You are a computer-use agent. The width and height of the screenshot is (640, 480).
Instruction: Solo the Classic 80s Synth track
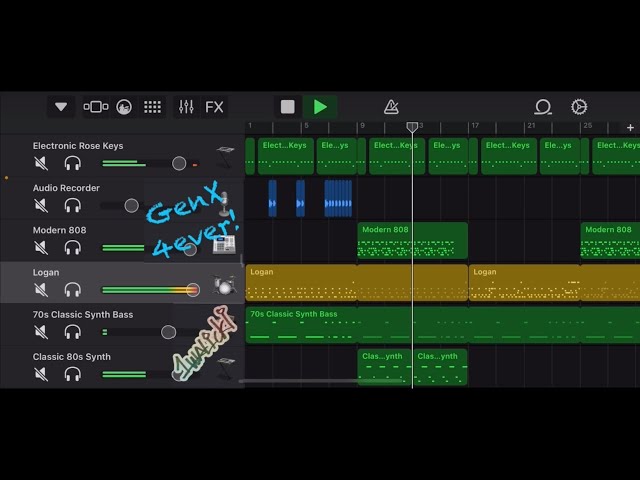point(73,374)
